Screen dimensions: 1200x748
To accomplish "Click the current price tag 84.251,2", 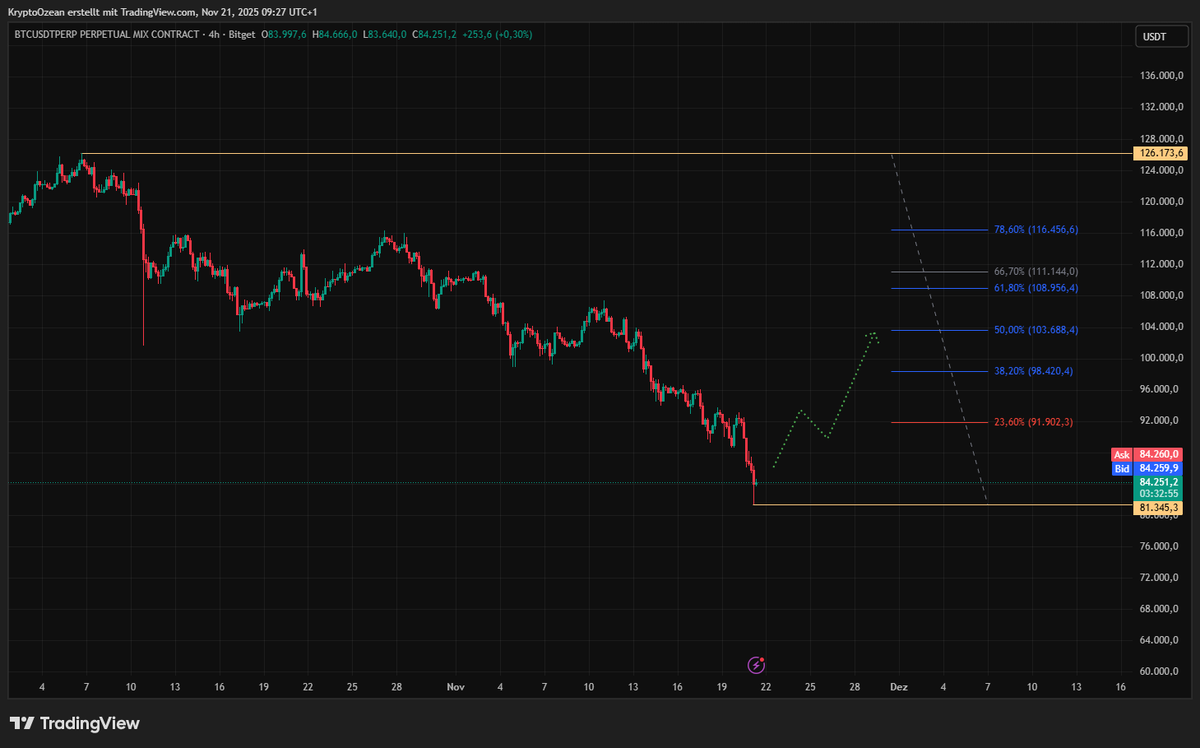I will (x=1159, y=481).
